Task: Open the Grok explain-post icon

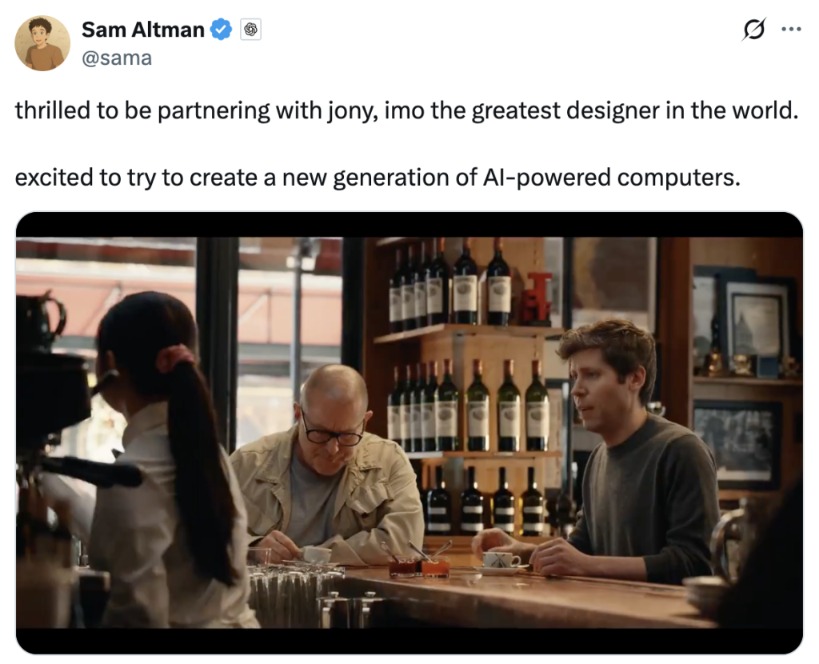Action: [754, 29]
